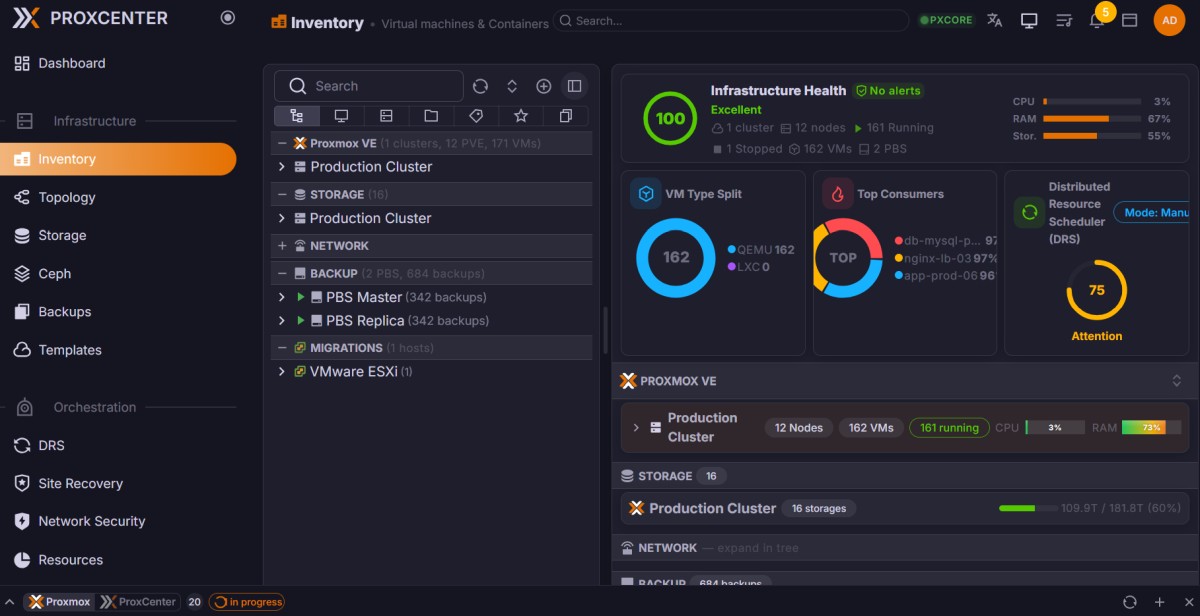Click the favorites star view icon
Image resolution: width=1200 pixels, height=616 pixels.
coord(521,116)
